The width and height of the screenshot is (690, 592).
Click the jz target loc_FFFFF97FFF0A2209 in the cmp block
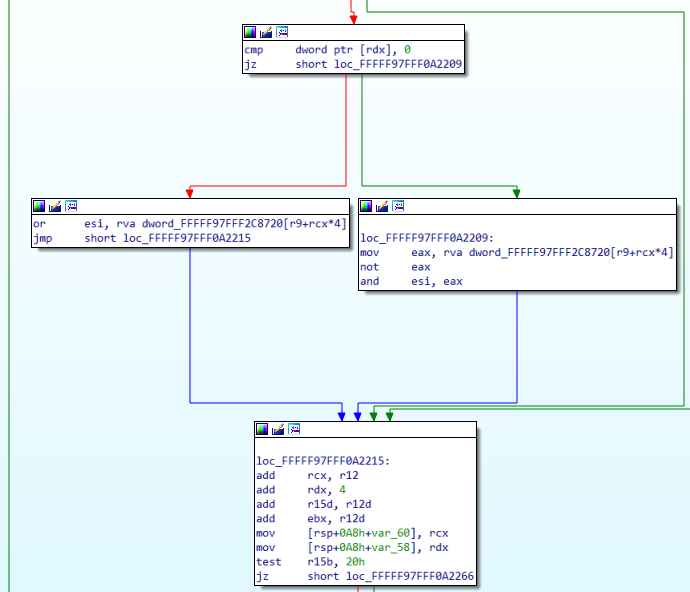coord(398,64)
